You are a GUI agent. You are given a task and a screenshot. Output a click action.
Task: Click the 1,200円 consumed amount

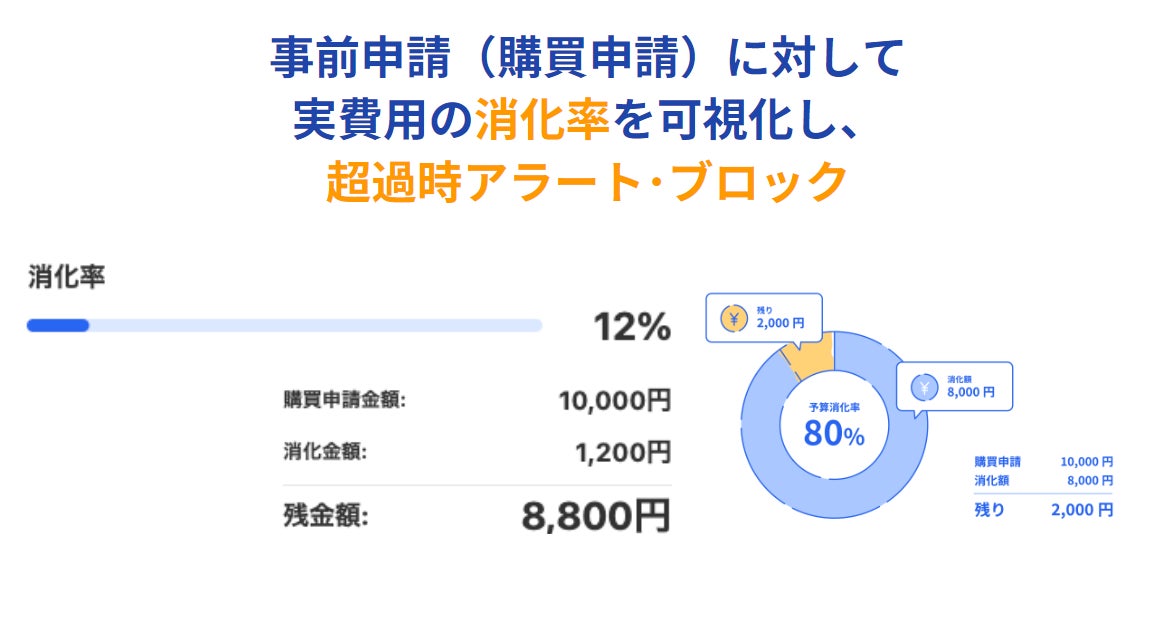622,452
